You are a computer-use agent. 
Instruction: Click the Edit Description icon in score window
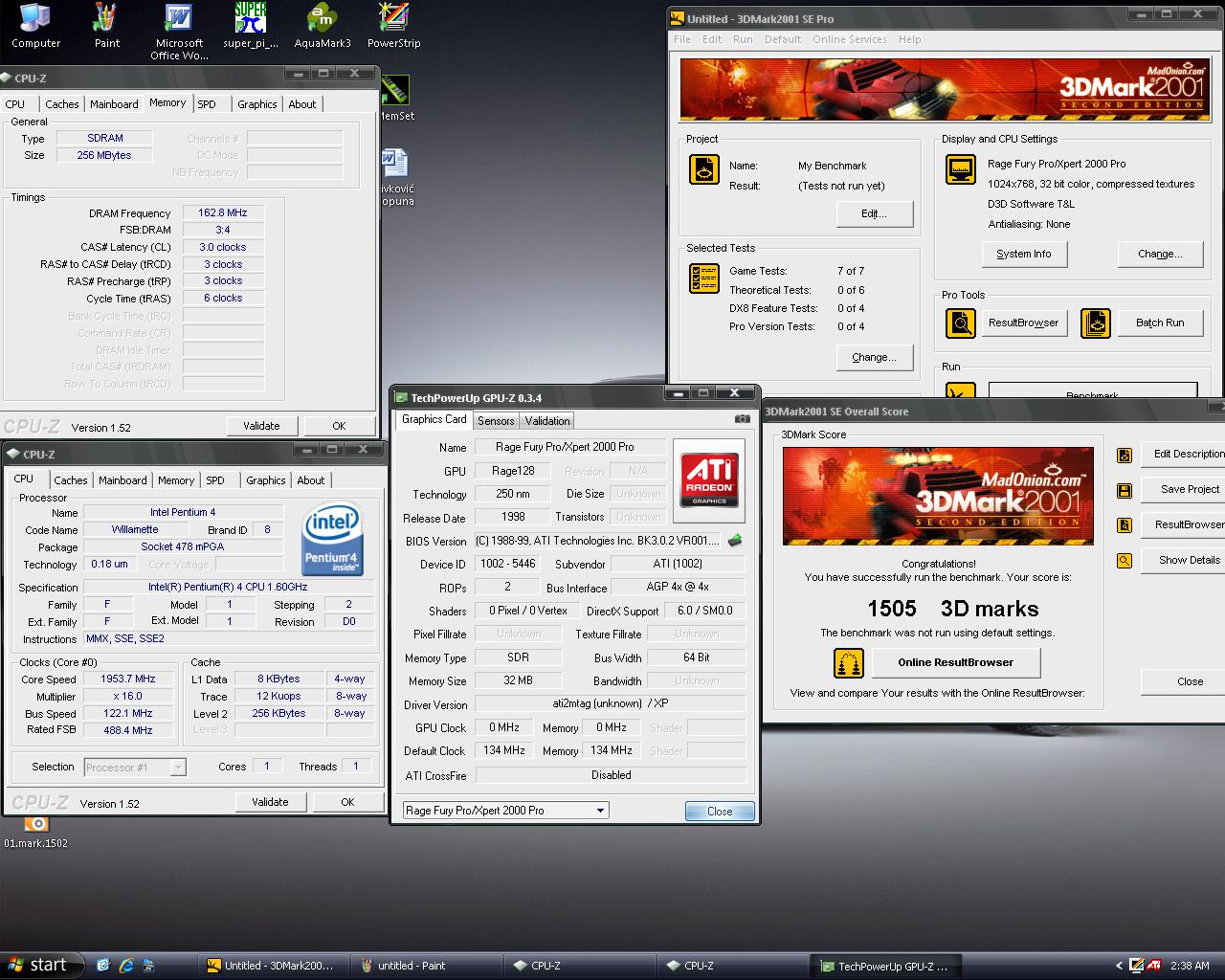pos(1125,455)
